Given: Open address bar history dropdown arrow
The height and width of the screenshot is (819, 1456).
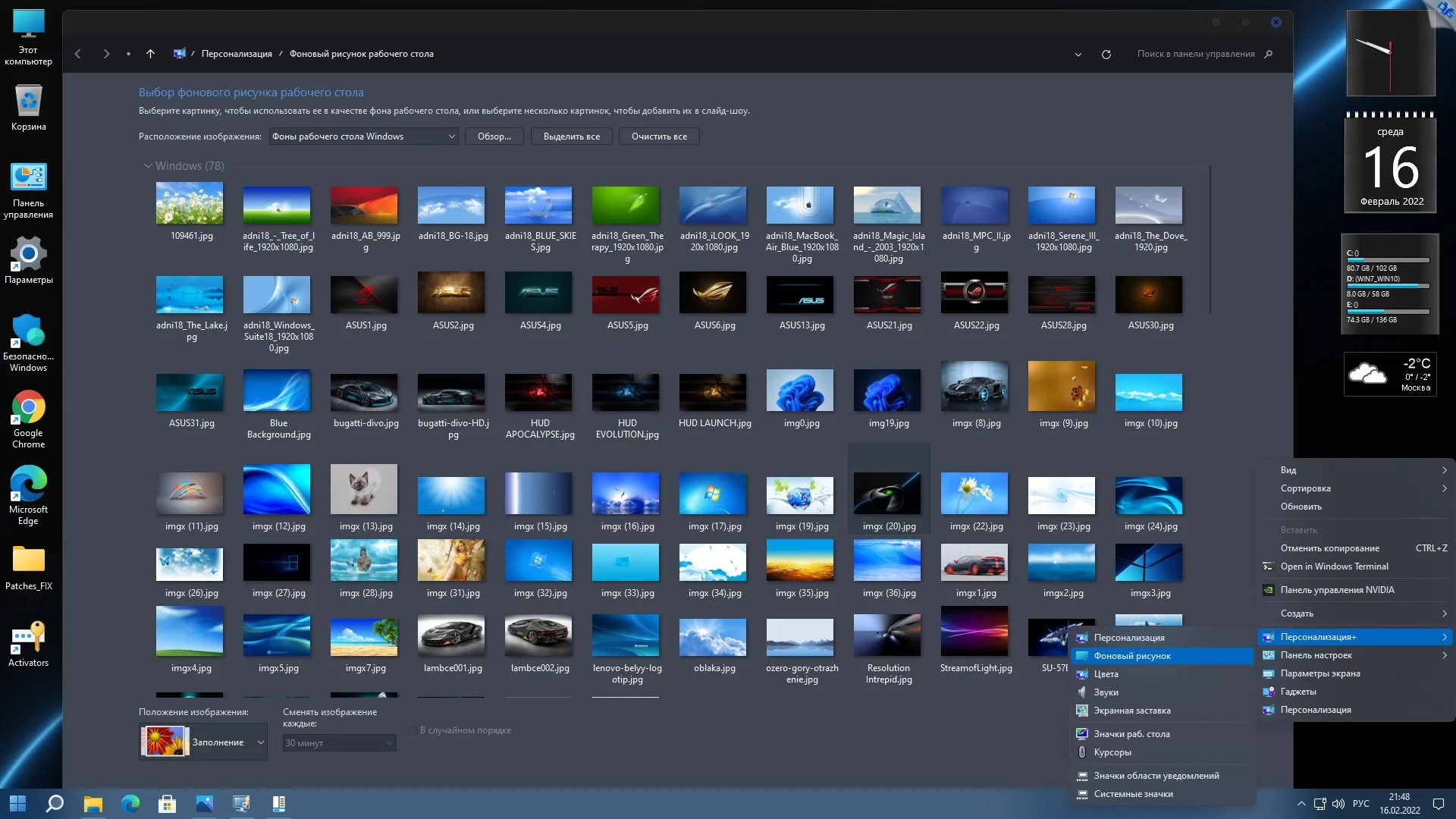Looking at the screenshot, I should point(1078,54).
